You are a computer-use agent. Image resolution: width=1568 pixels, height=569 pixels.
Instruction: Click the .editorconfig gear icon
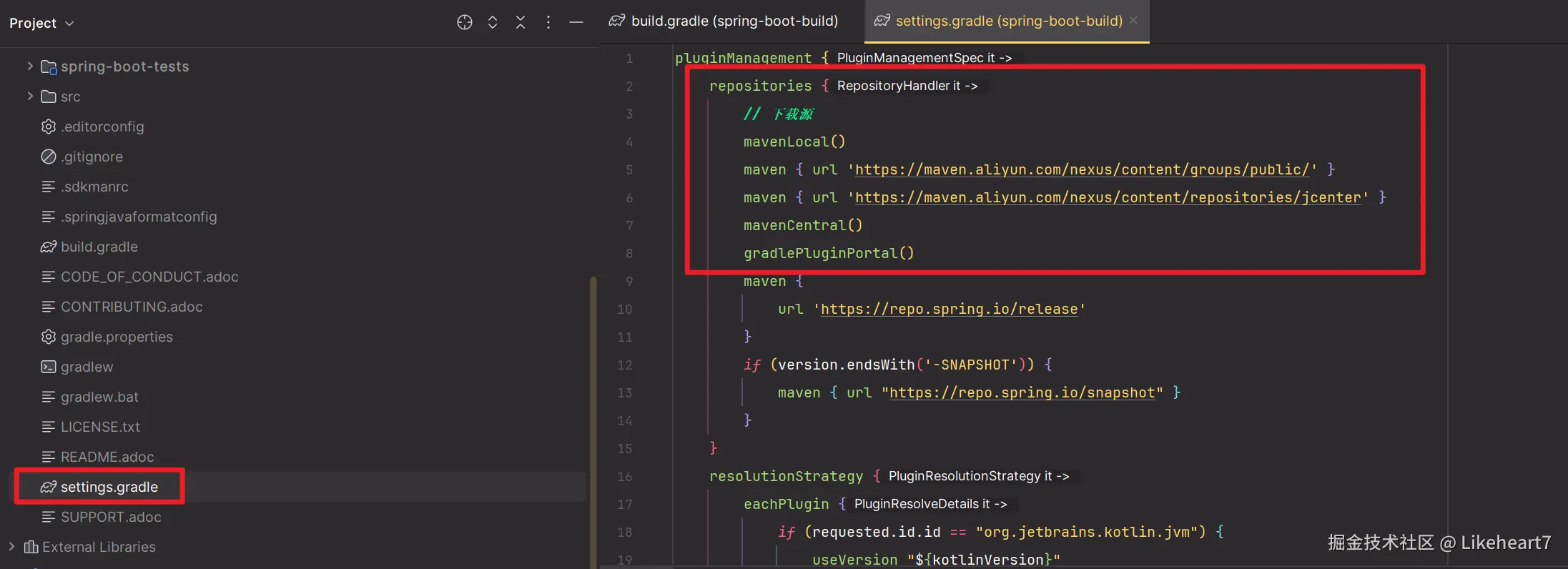pos(49,127)
